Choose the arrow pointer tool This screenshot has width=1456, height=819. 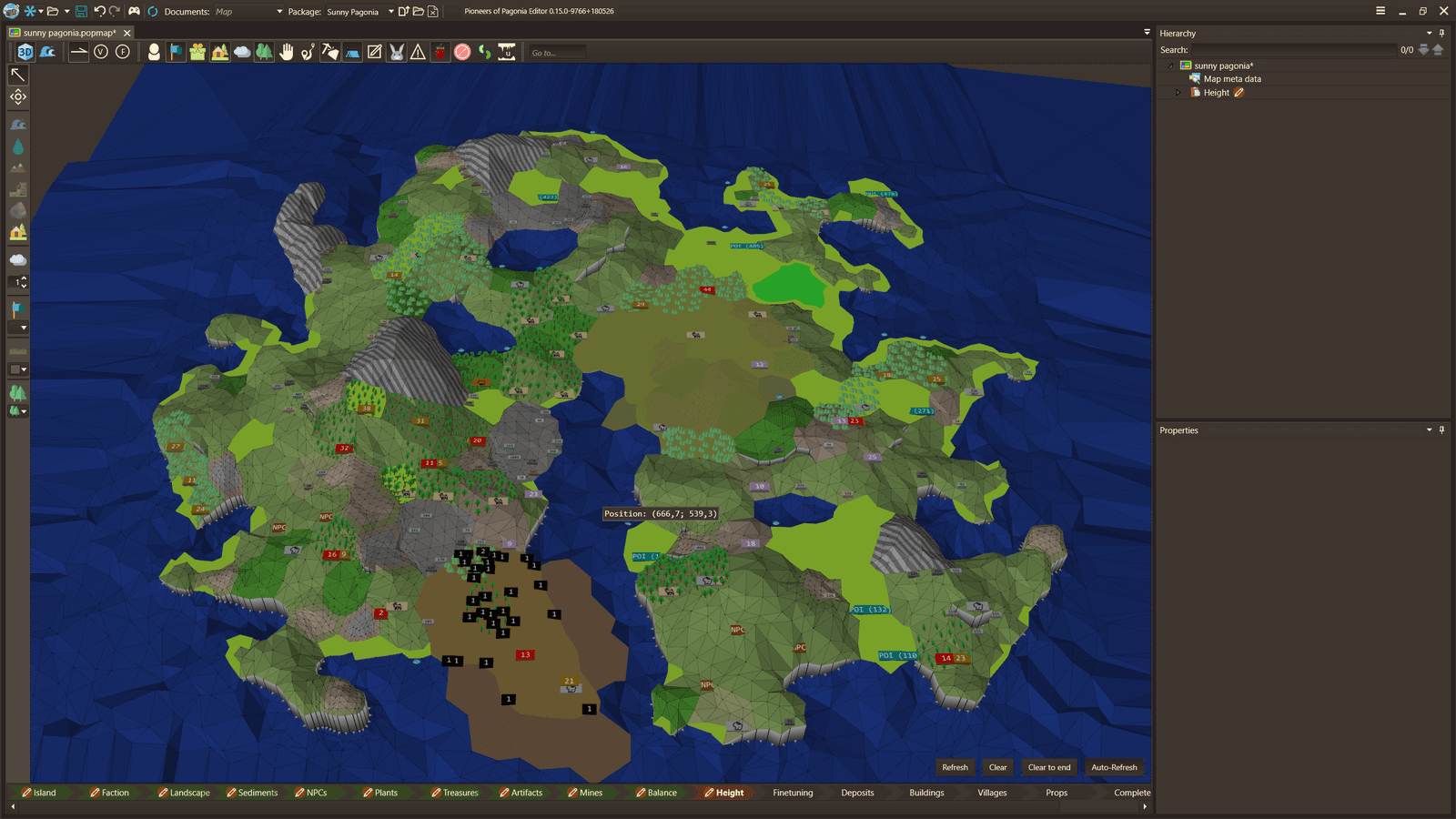coord(17,75)
